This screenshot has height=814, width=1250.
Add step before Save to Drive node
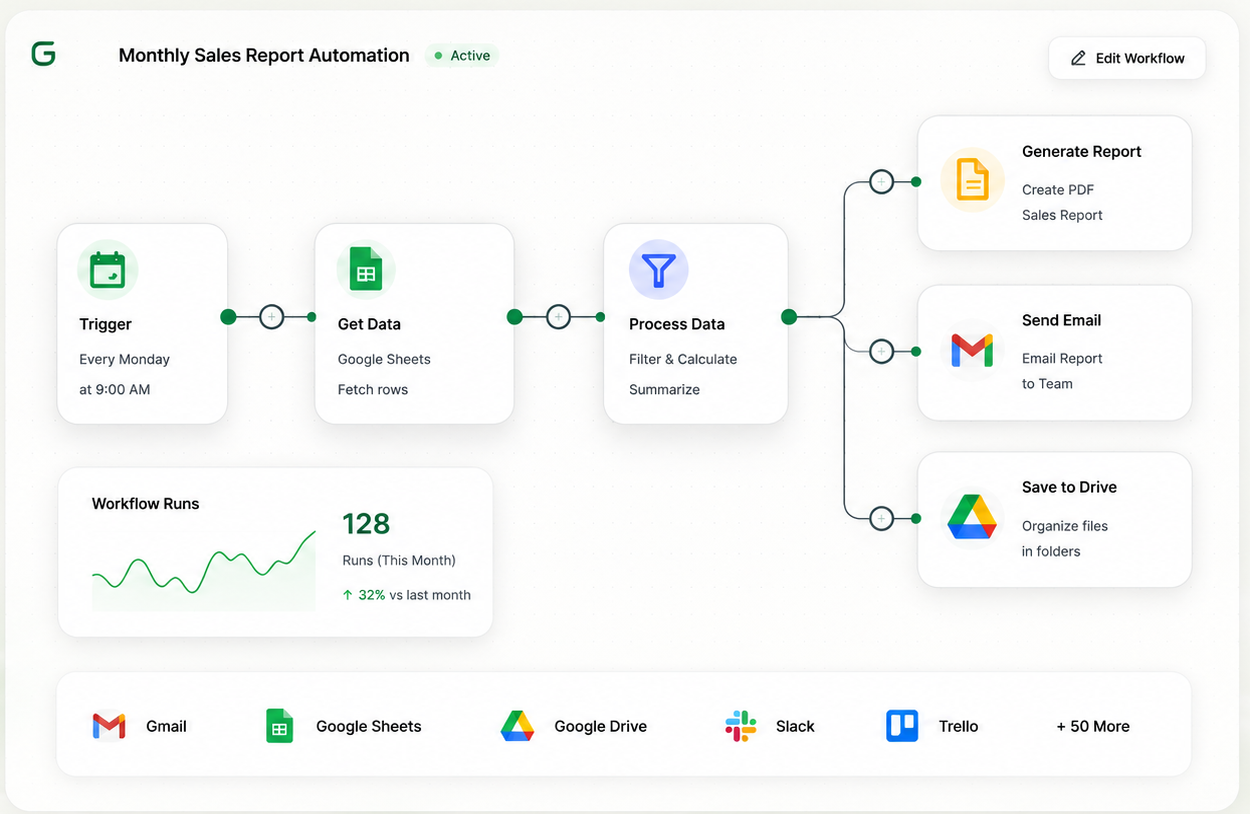coord(881,518)
